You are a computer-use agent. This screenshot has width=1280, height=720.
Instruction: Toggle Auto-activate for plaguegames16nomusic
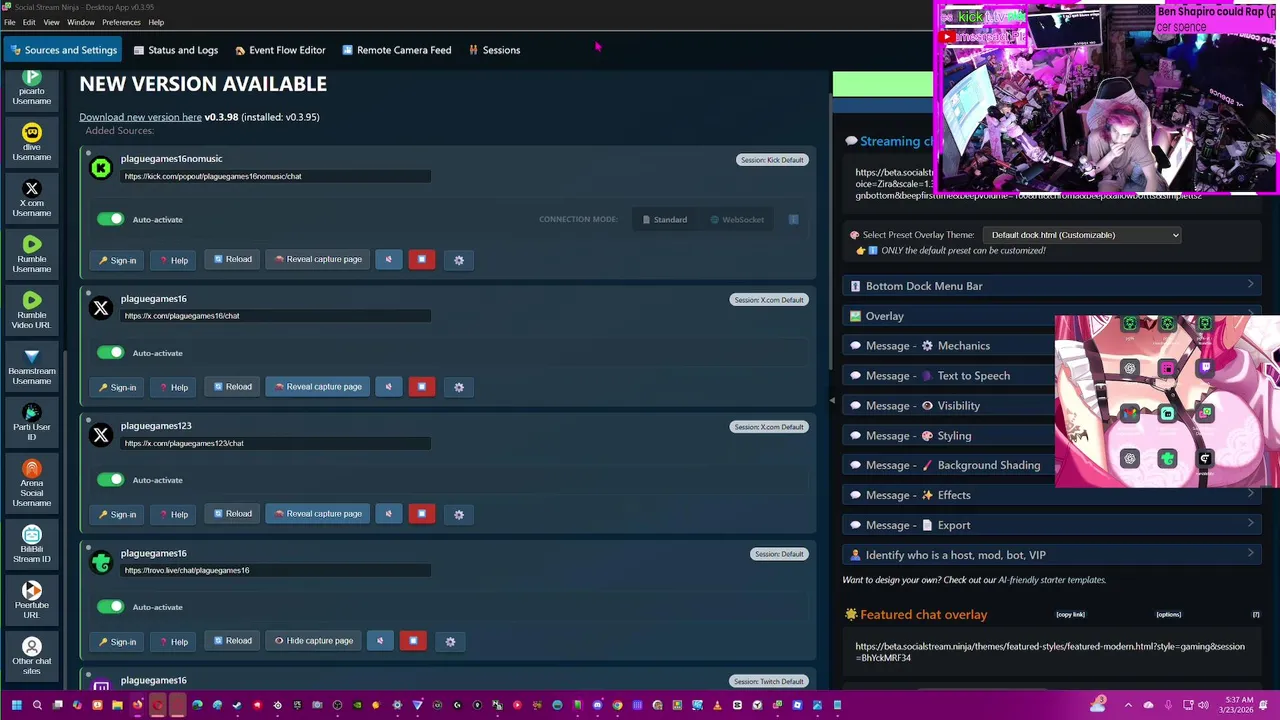[110, 219]
